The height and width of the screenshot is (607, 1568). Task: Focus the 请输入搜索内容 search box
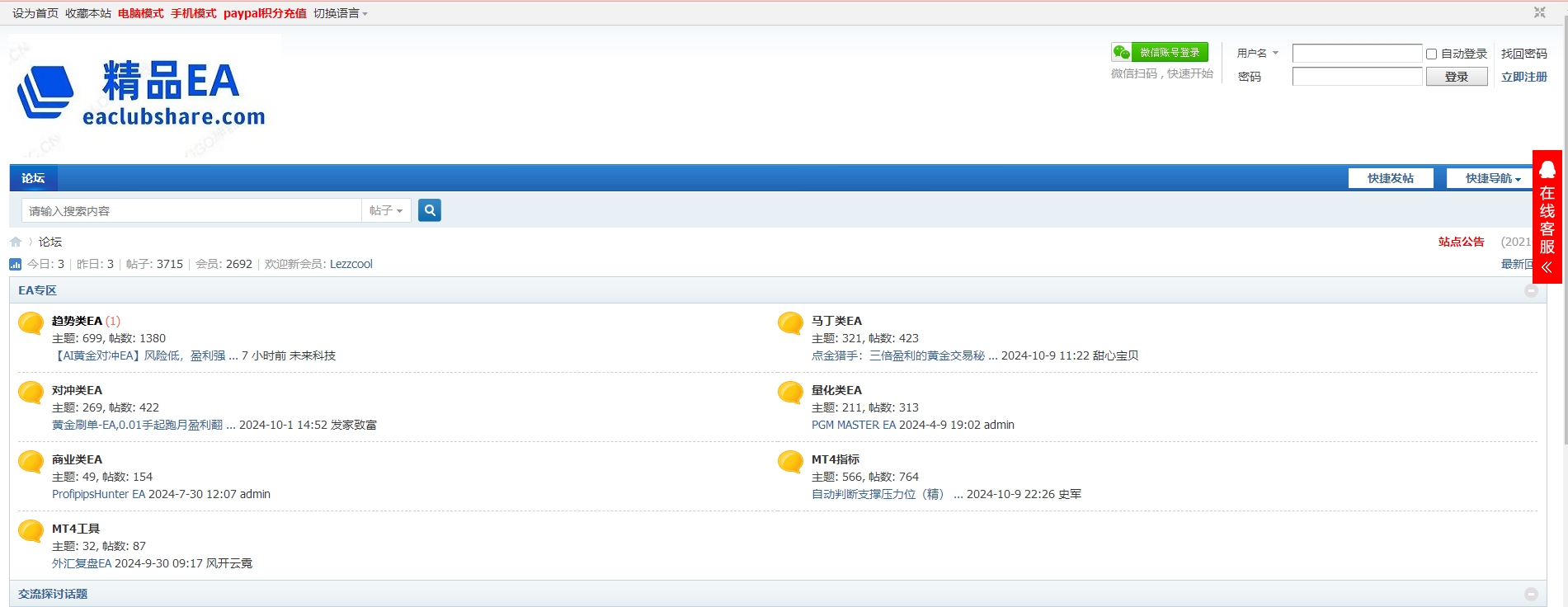[x=191, y=210]
